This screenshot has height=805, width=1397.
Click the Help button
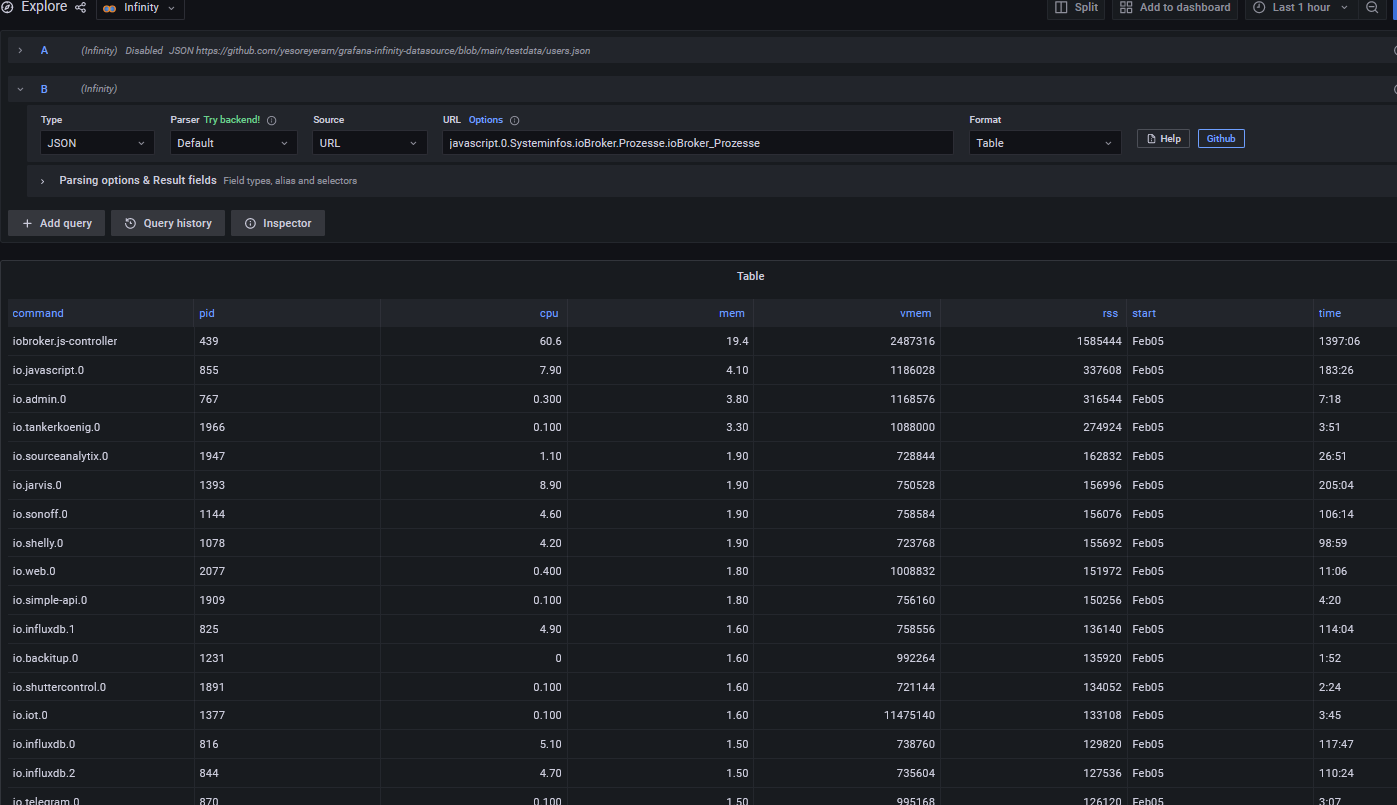pos(1163,139)
